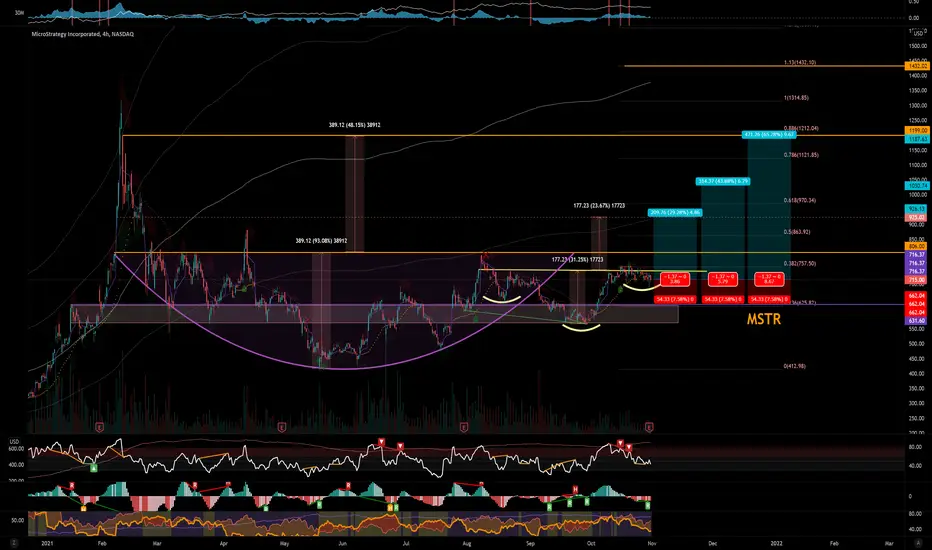The image size is (932, 550).
Task: Click the Jun label on time axis
Action: [342, 543]
